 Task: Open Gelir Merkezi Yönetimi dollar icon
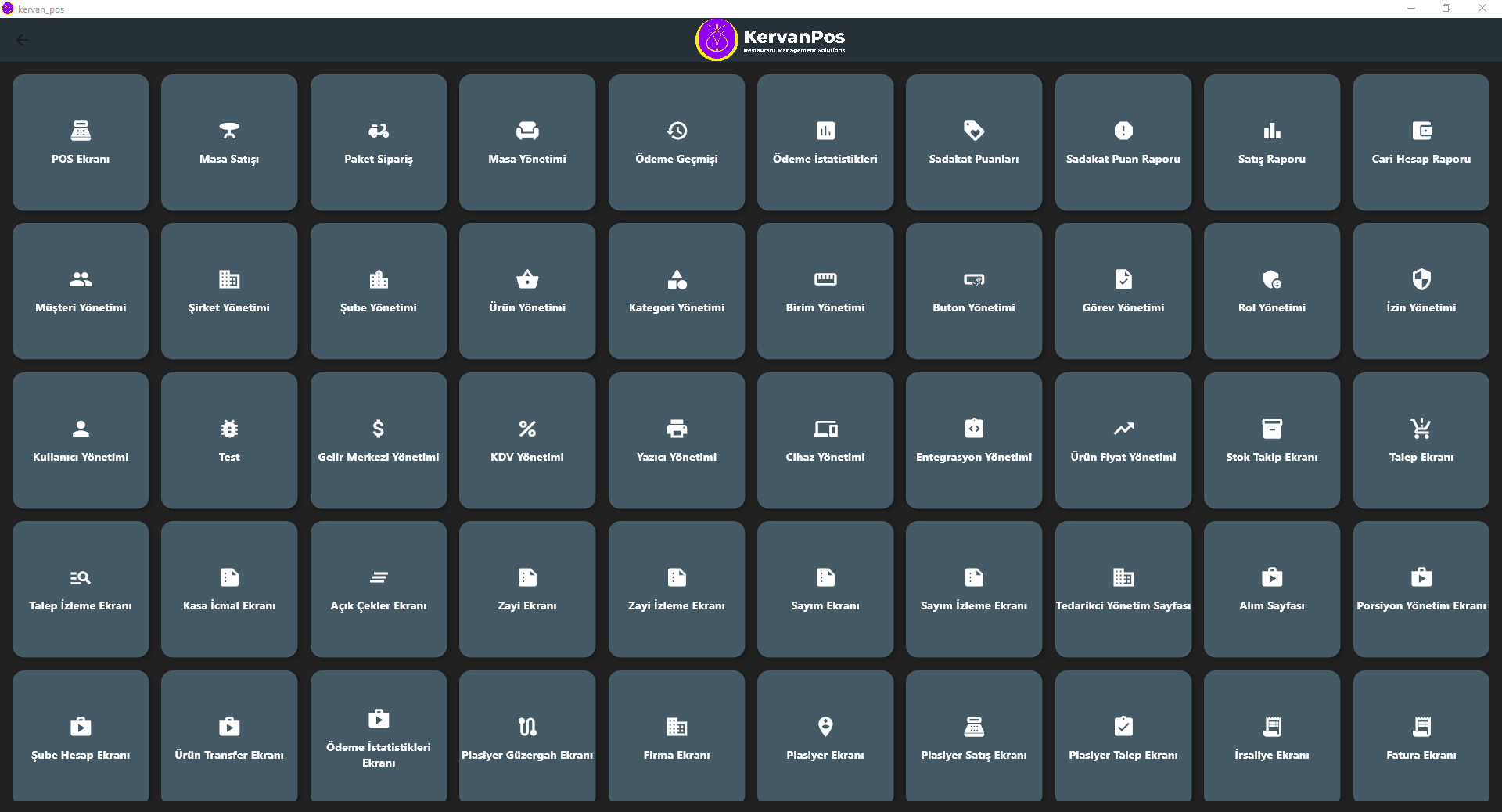[379, 429]
